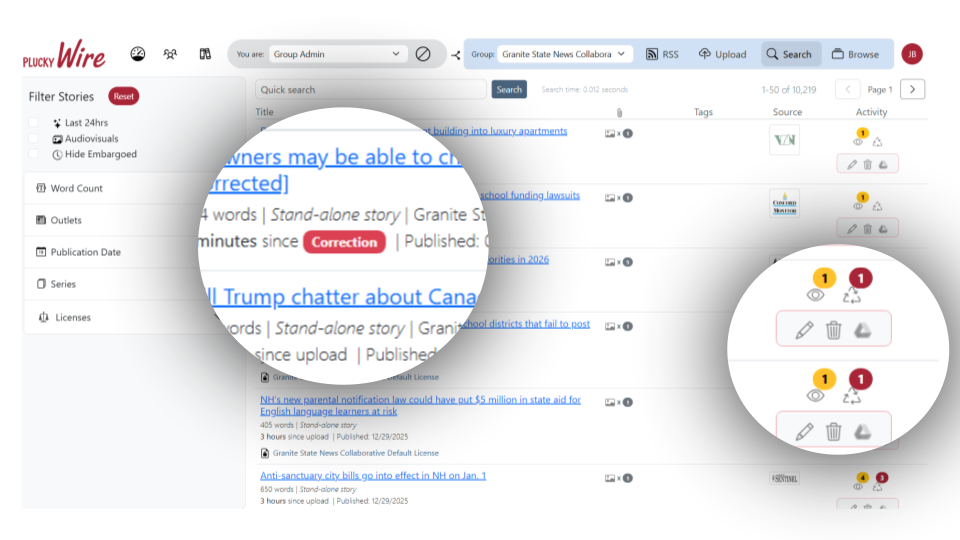Check the Audiovisuals filter box
The width and height of the screenshot is (960, 540).
tap(34, 139)
